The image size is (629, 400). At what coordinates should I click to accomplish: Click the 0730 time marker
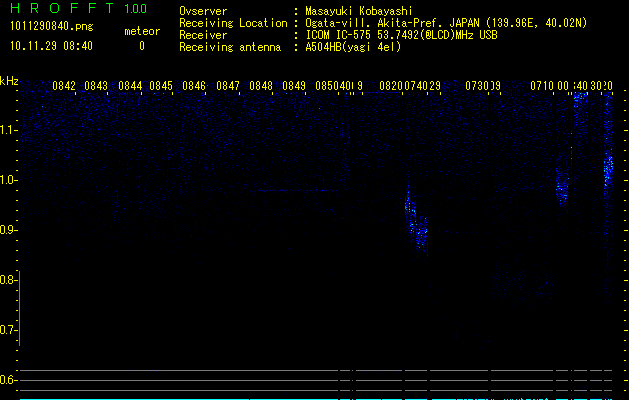coord(477,86)
